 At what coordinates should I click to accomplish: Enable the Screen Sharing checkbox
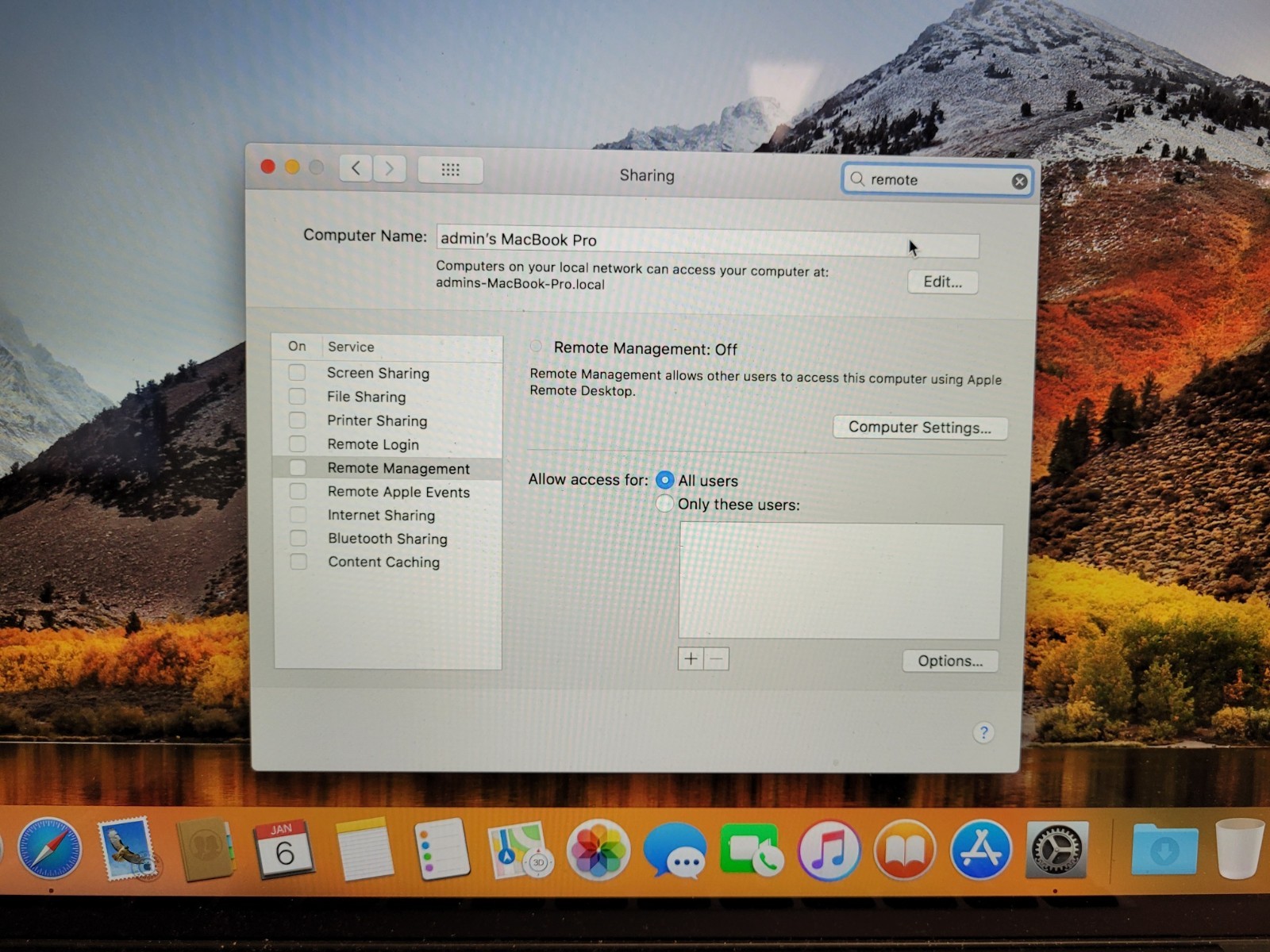pos(297,372)
